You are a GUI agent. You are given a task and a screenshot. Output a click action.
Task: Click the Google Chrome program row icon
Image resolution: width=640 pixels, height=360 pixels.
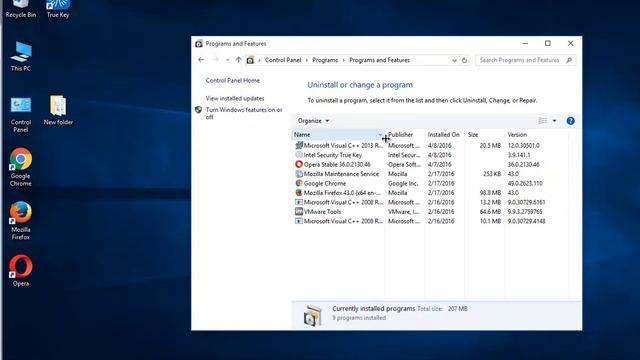(299, 183)
